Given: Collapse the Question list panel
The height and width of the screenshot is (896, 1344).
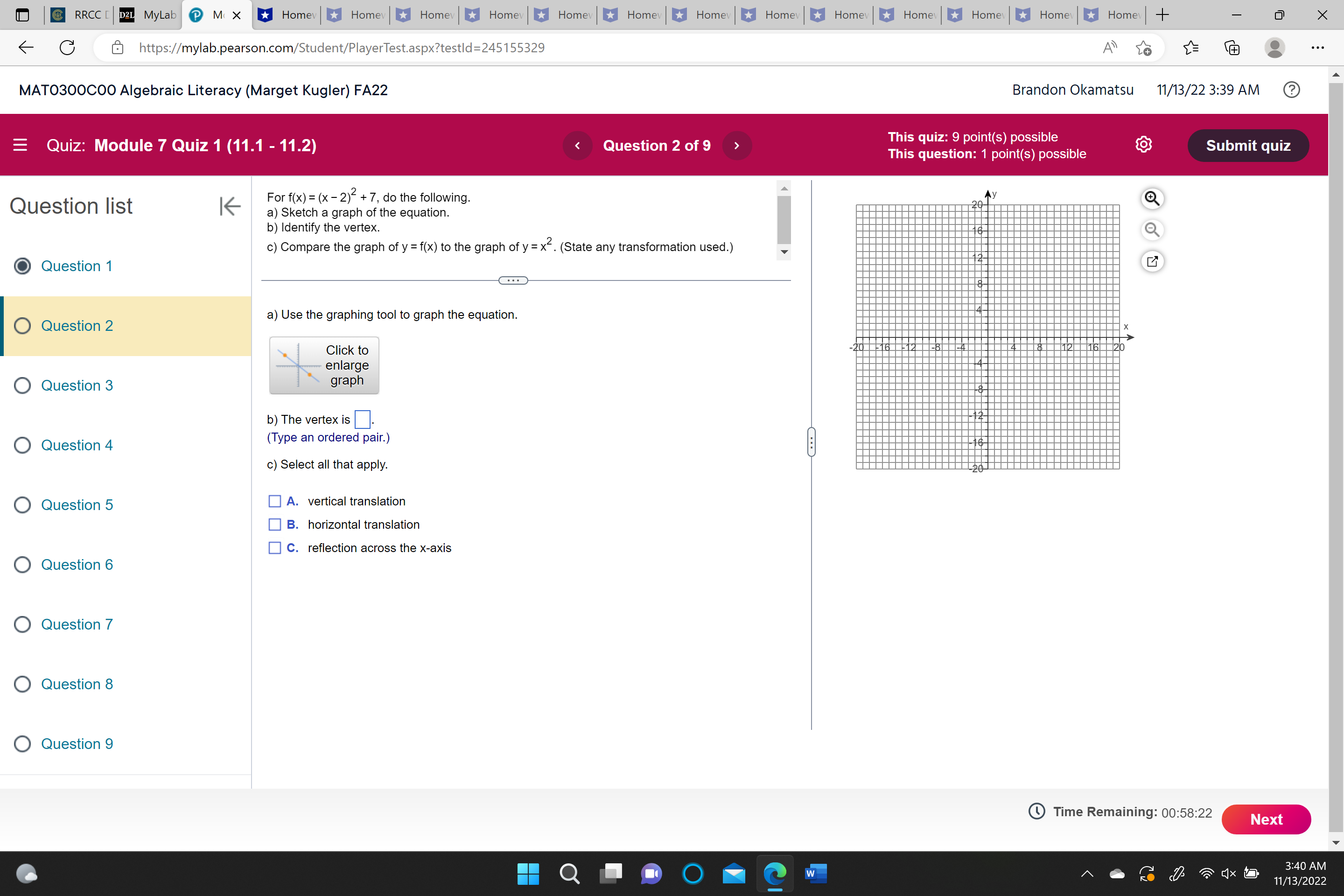Looking at the screenshot, I should tap(230, 206).
